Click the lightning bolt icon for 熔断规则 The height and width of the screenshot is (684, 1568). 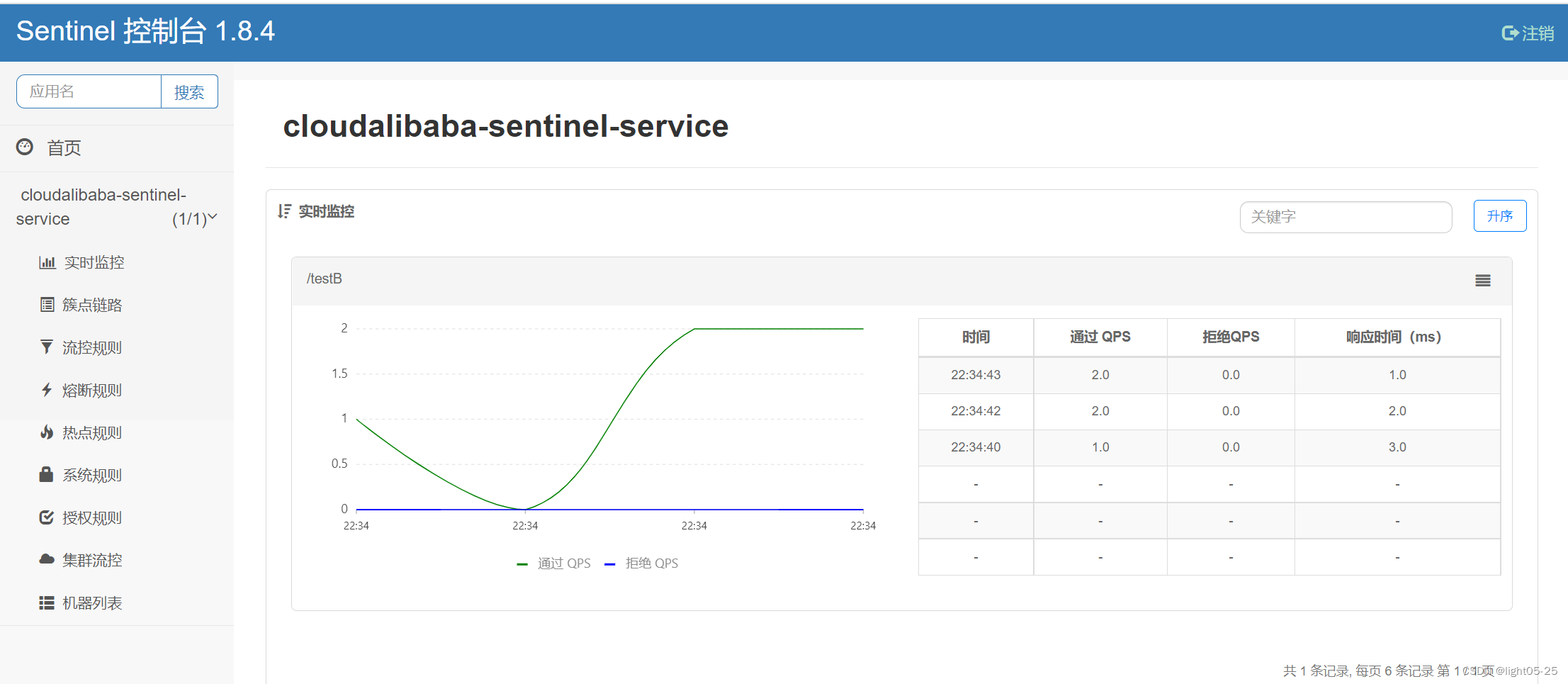47,390
